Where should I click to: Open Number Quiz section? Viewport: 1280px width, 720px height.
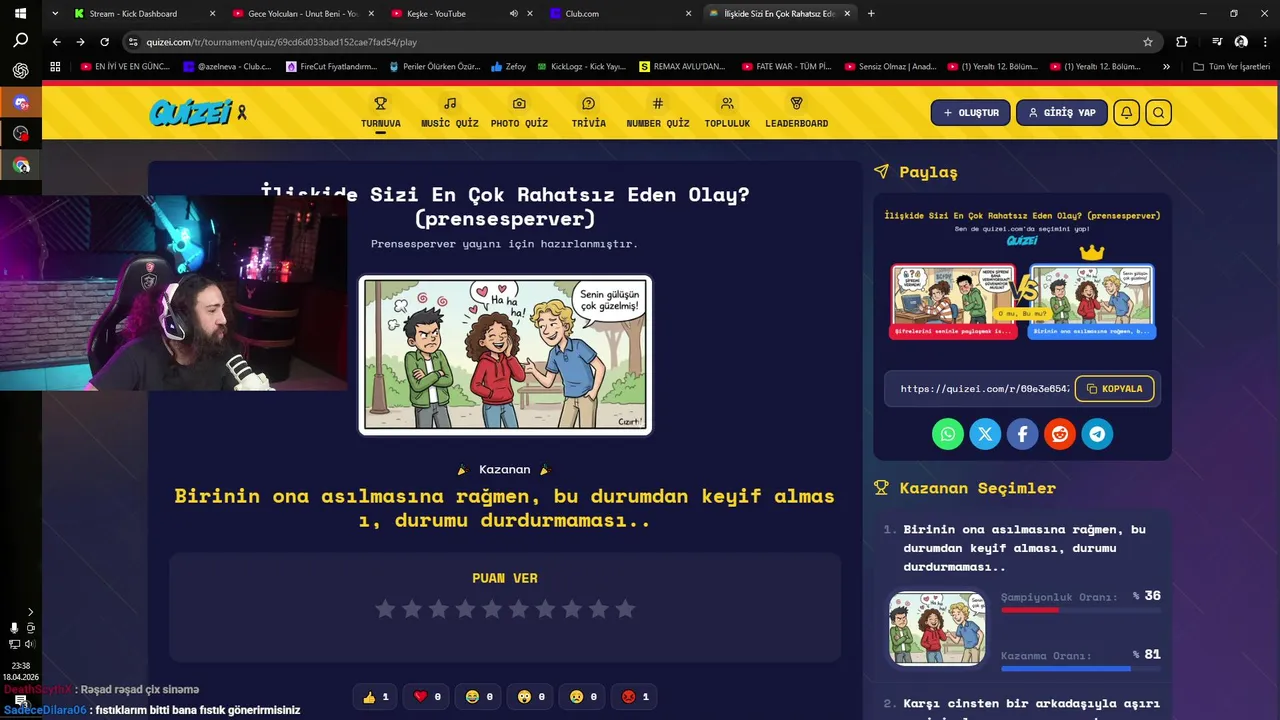tap(658, 112)
